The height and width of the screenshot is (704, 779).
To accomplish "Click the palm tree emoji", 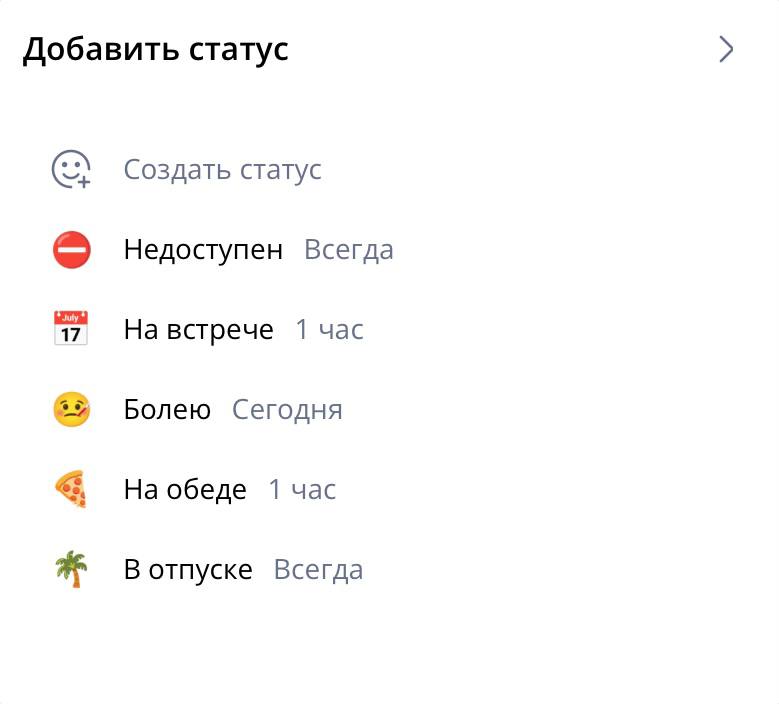I will (x=71, y=570).
